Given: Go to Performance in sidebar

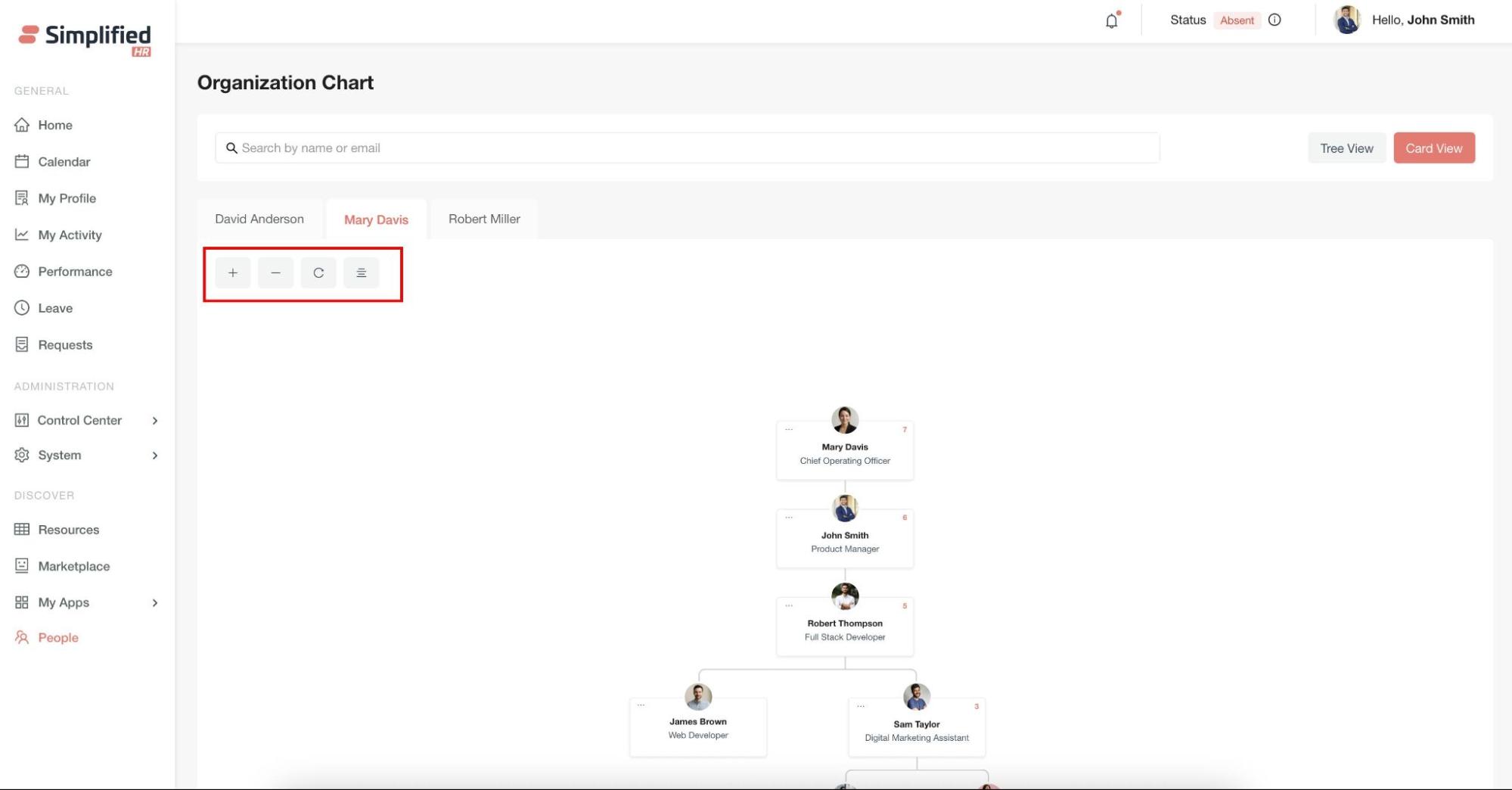Looking at the screenshot, I should coord(75,272).
